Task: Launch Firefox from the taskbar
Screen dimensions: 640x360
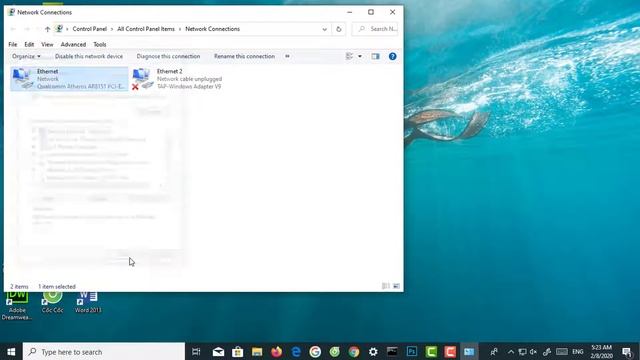Action: [276, 352]
